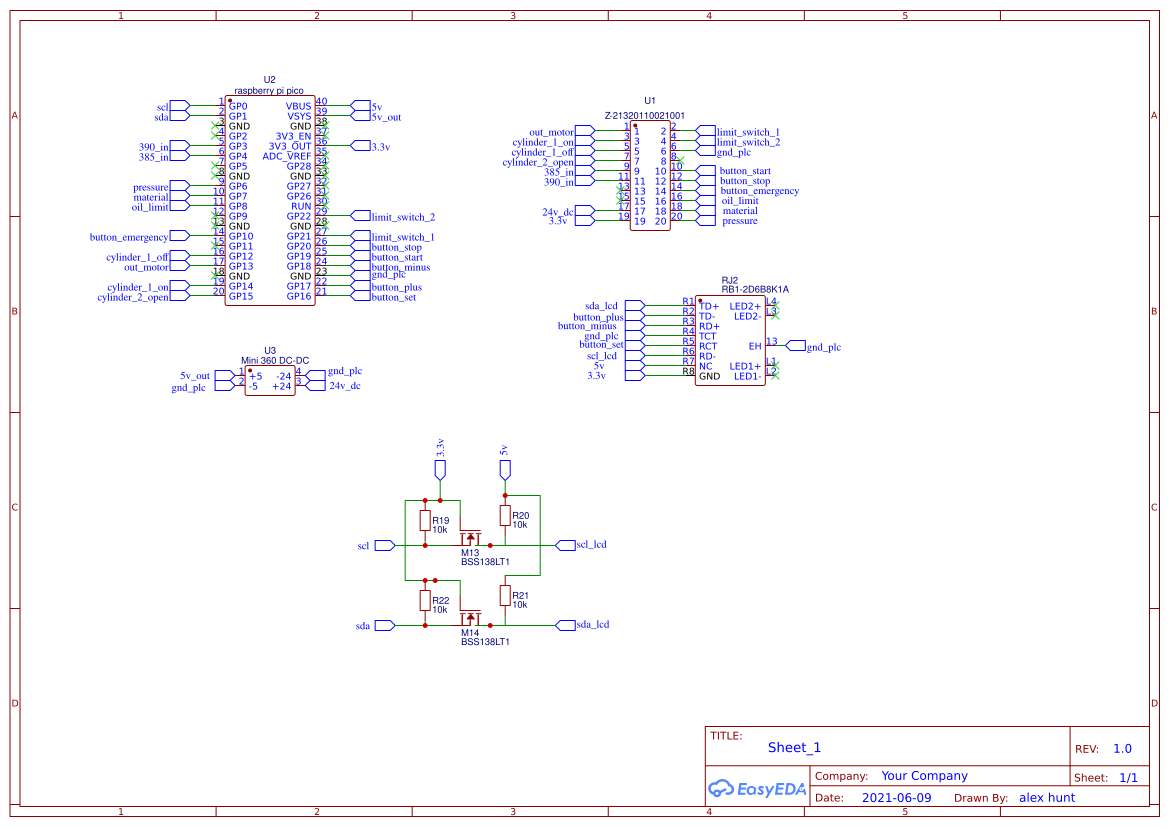Click the alex hunt drawn-by name

tap(1046, 797)
